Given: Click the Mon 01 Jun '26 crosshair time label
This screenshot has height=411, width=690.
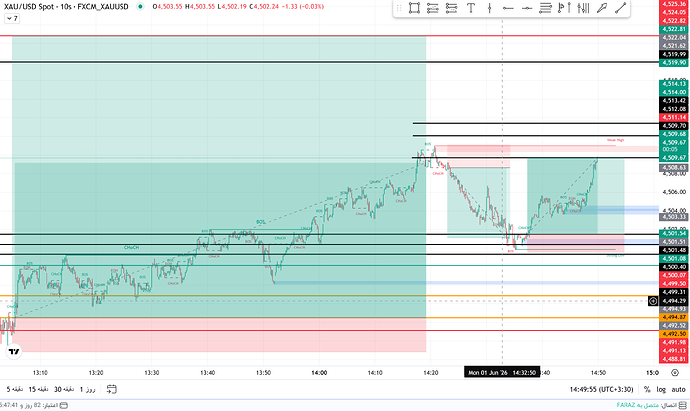Looking at the screenshot, I should [502, 373].
